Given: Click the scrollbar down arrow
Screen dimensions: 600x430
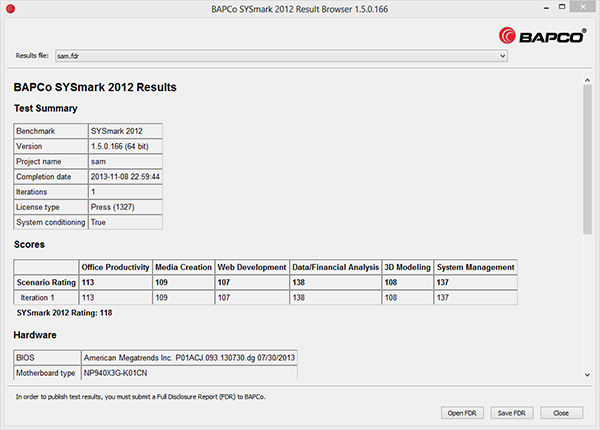Looking at the screenshot, I should pyautogui.click(x=587, y=375).
